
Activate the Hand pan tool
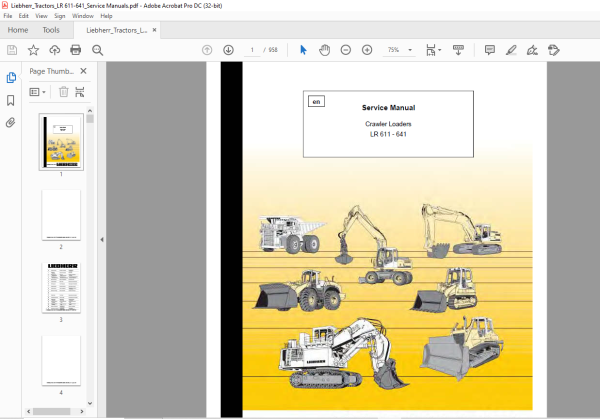tap(324, 50)
